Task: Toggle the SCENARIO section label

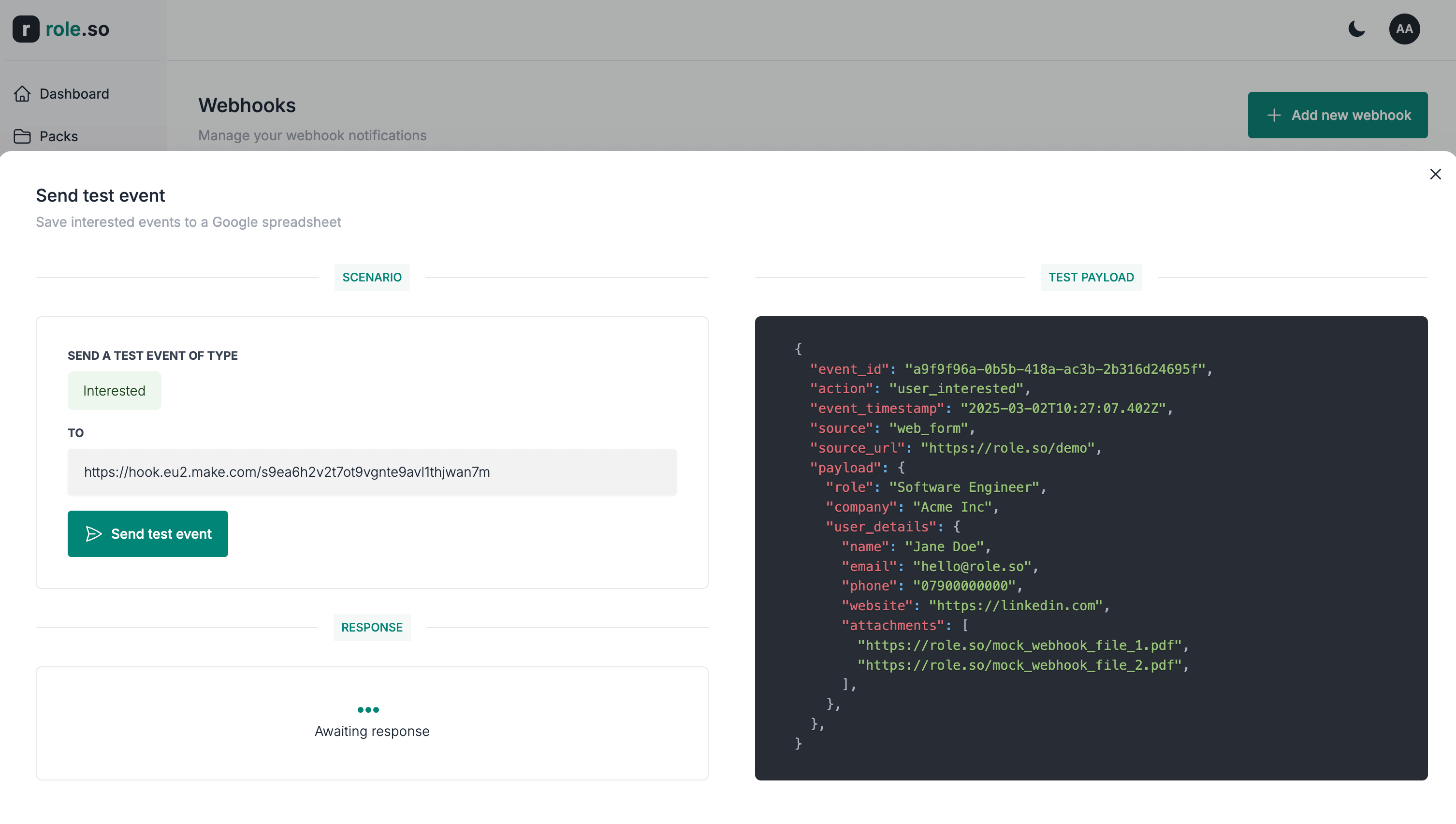Action: [x=372, y=277]
